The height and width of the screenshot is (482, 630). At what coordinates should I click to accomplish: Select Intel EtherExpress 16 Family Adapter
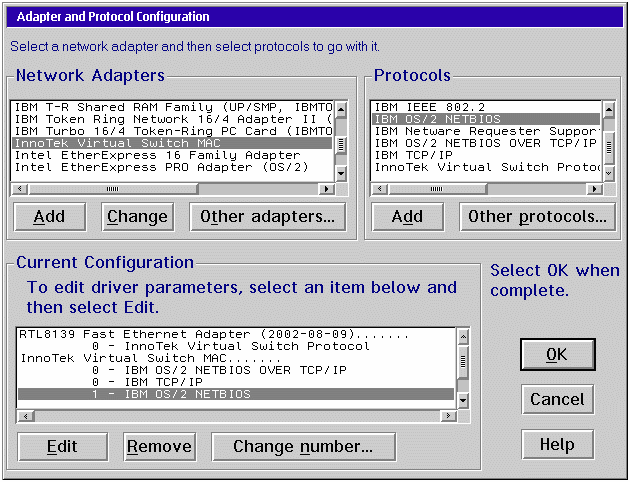172,155
